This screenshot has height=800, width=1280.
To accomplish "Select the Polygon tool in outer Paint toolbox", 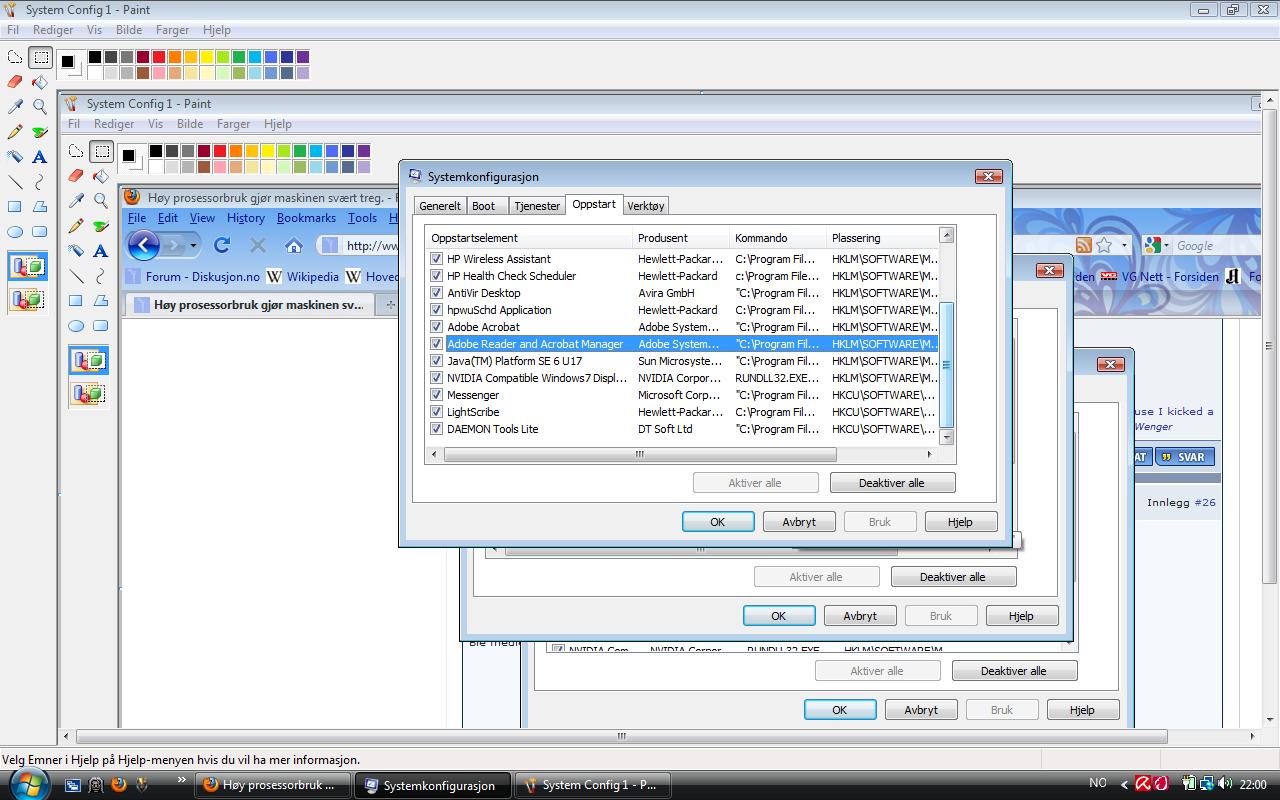I will click(x=40, y=207).
